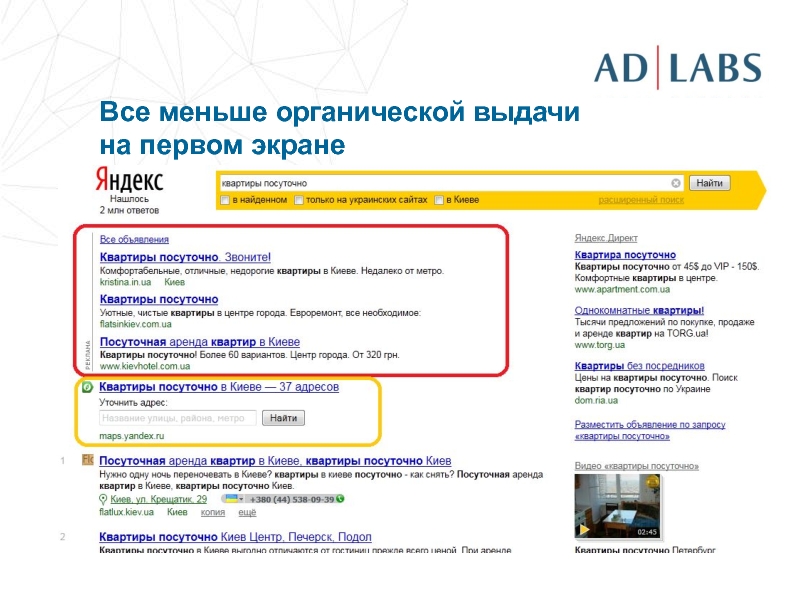800x600 pixels.
Task: Click the kristina.in.ua URL text
Action: click(126, 282)
